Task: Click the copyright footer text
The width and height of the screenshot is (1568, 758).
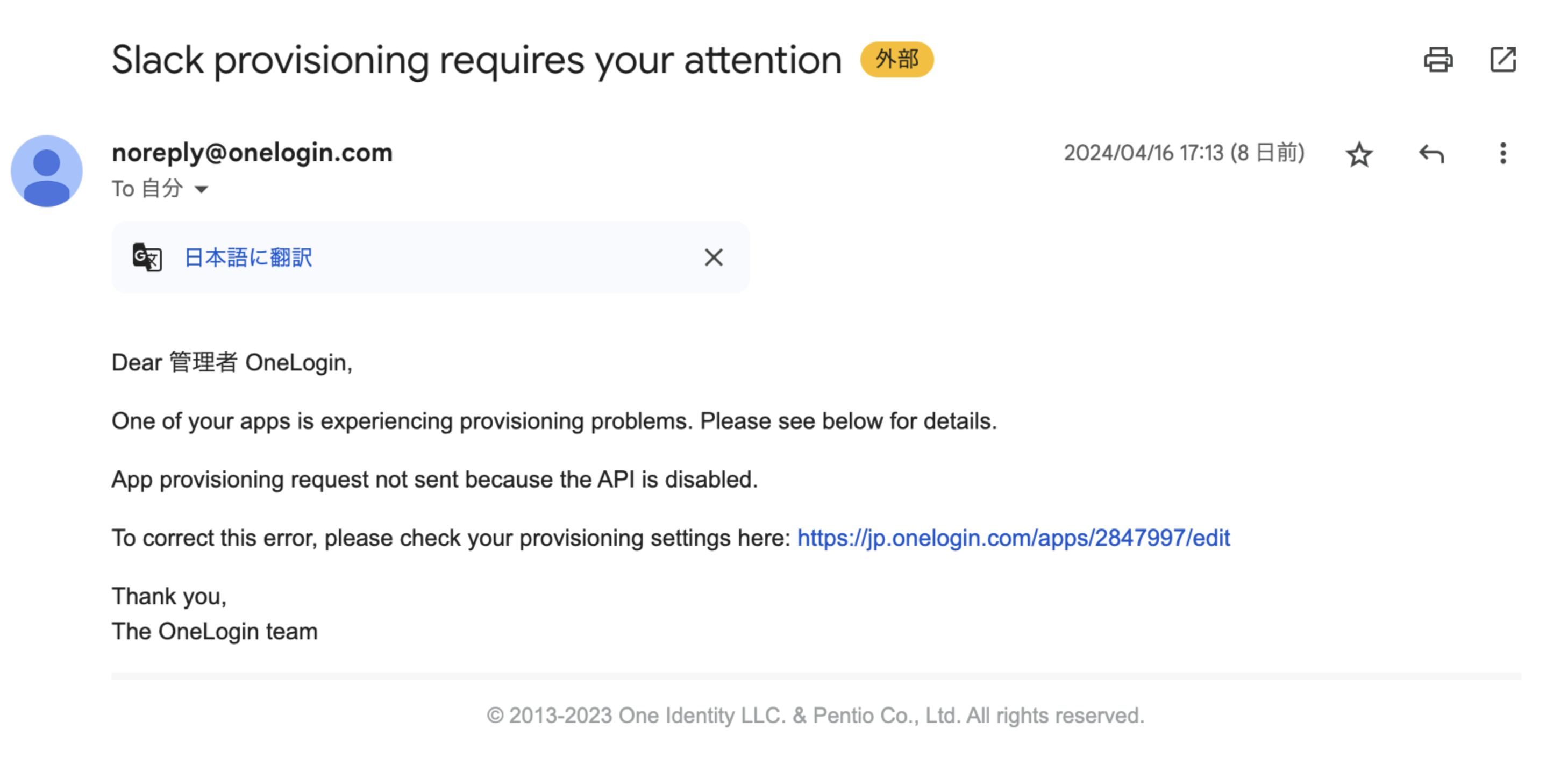Action: (815, 716)
